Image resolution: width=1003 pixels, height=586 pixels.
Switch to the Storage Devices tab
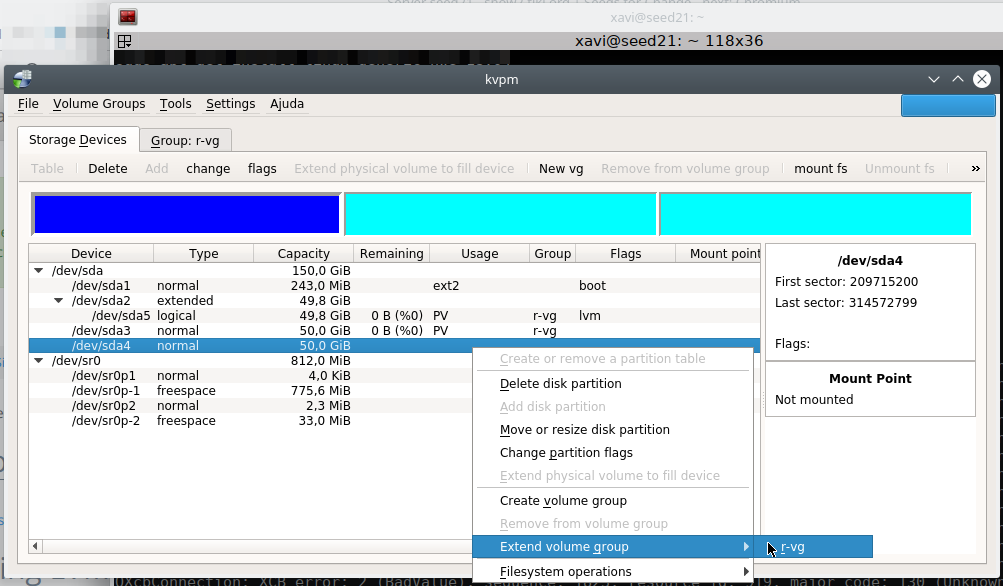pos(78,139)
